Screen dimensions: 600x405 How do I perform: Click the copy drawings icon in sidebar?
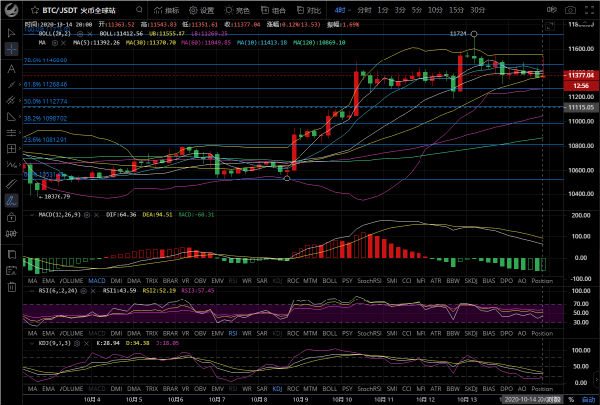click(x=11, y=254)
